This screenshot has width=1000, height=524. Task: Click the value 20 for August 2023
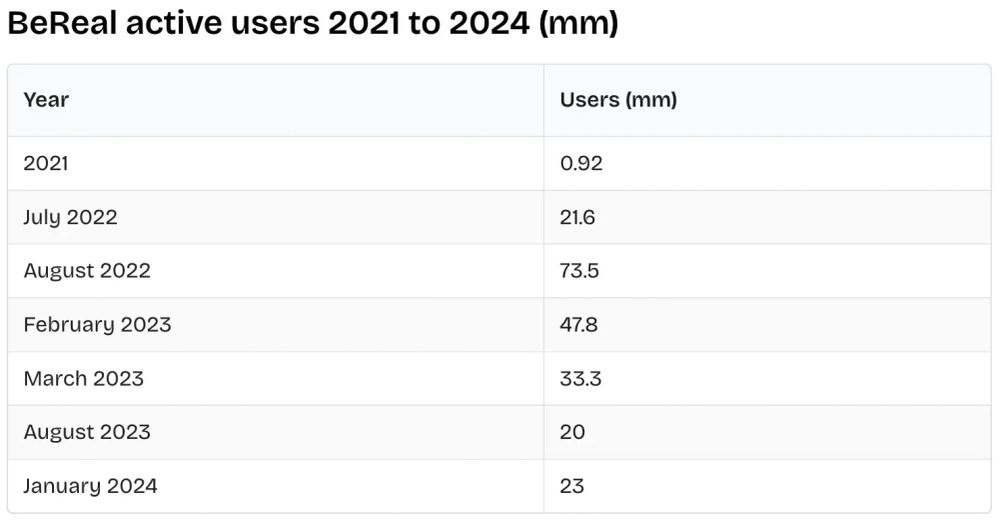572,433
